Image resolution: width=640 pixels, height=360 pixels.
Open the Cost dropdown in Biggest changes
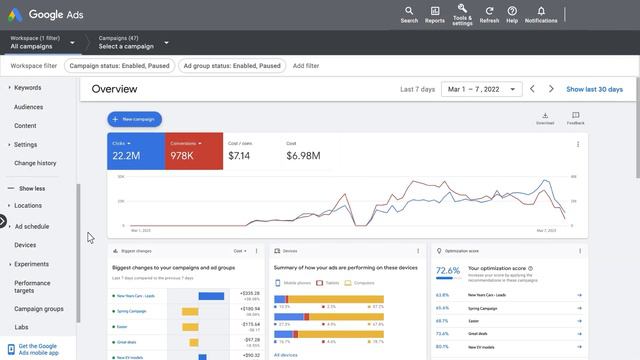(240, 251)
